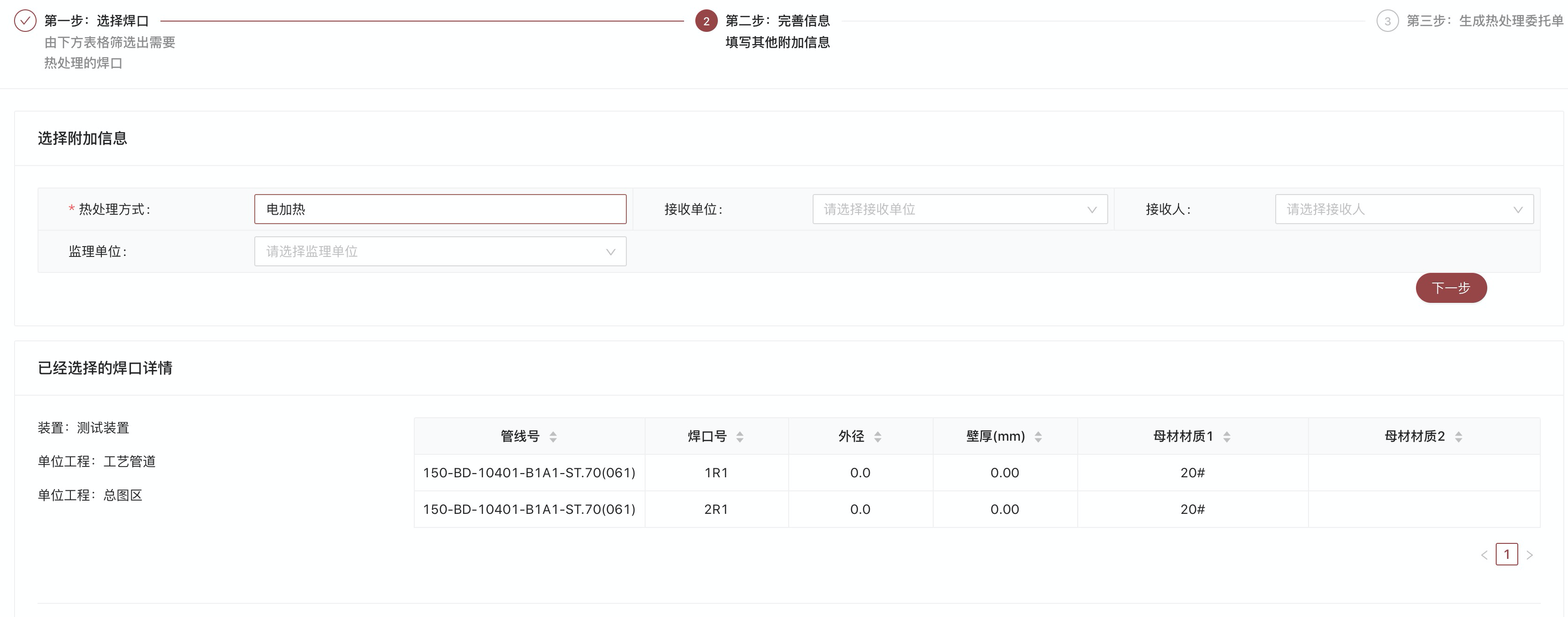Screen dimensions: 1568x617
Task: Select the 第一步：选择焊口 step label
Action: pos(96,21)
